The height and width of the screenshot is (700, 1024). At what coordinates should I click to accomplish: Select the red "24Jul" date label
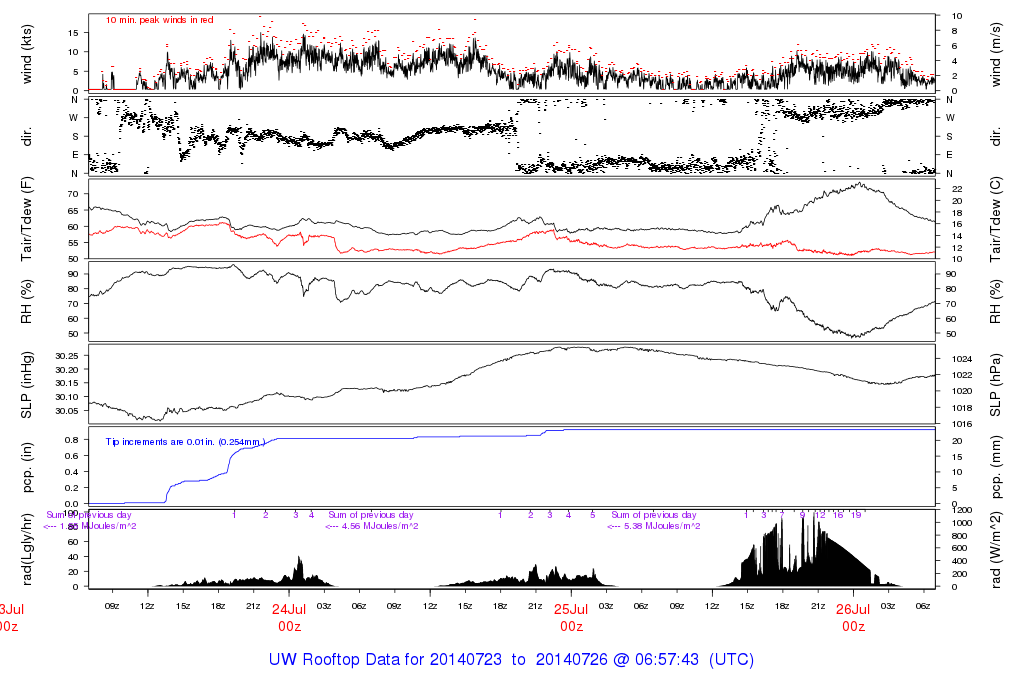tap(289, 609)
